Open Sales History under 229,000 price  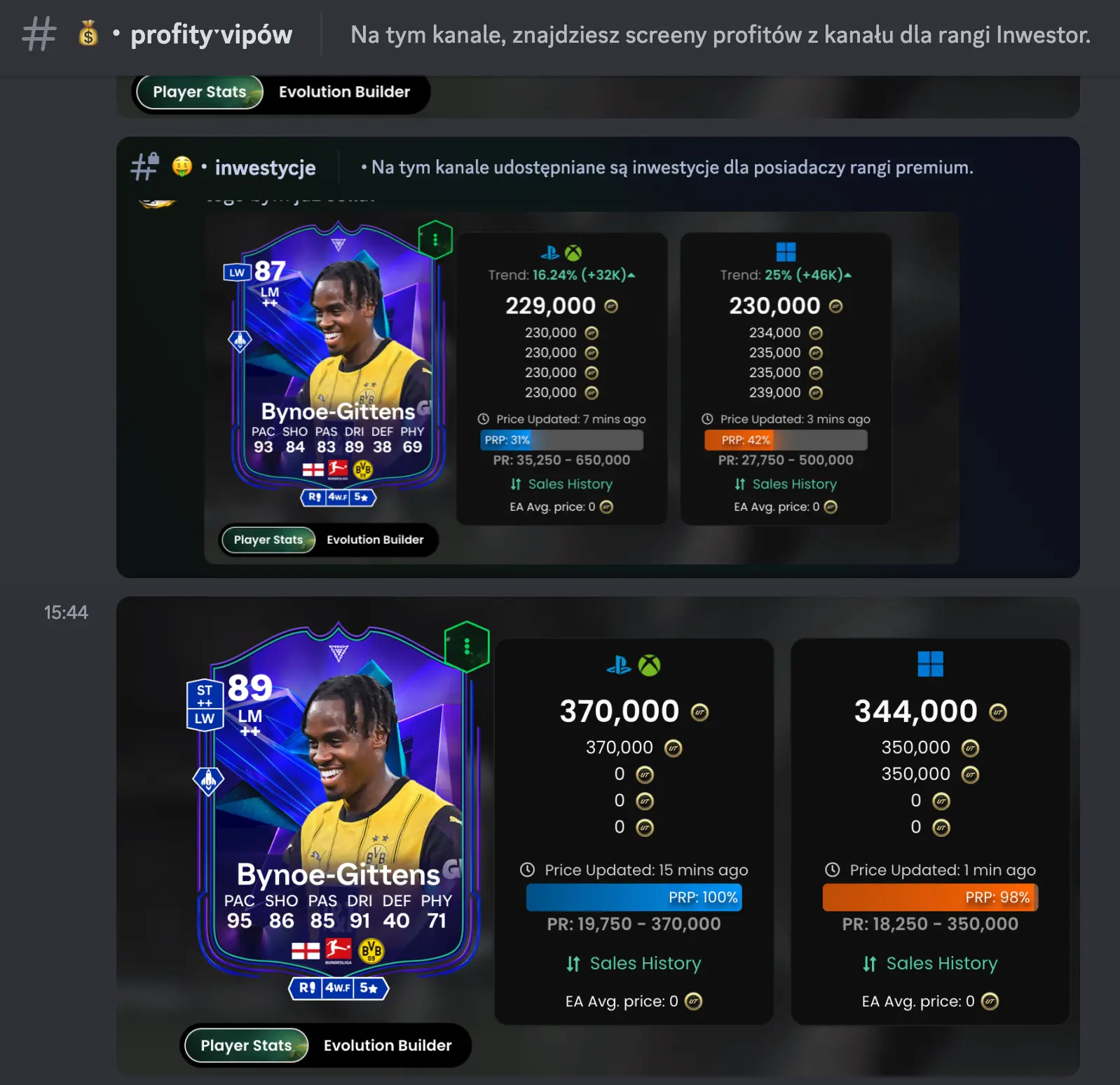coord(561,484)
